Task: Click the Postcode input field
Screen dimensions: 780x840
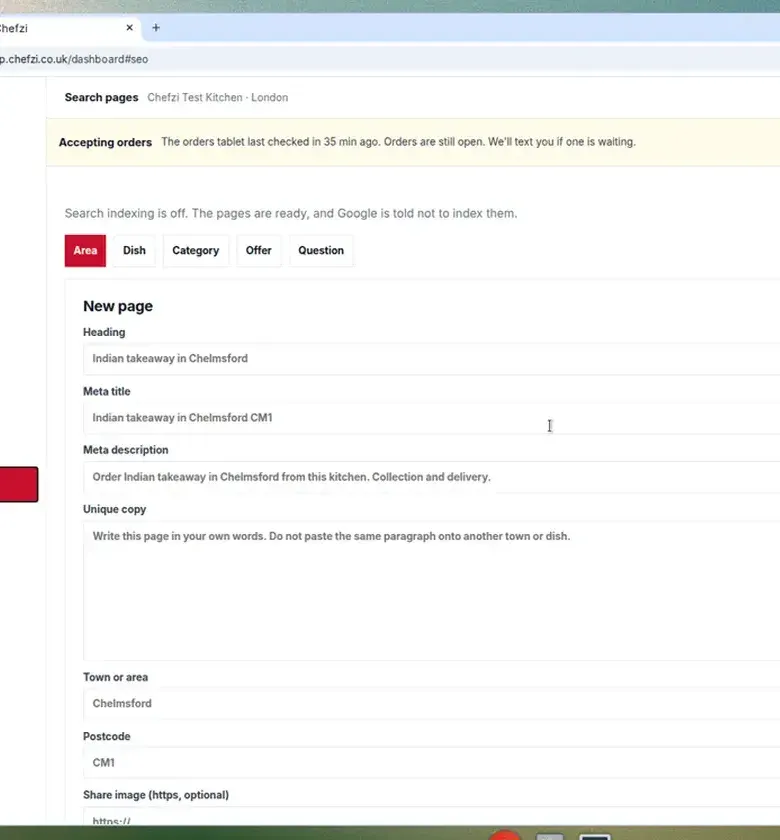Action: tap(431, 762)
